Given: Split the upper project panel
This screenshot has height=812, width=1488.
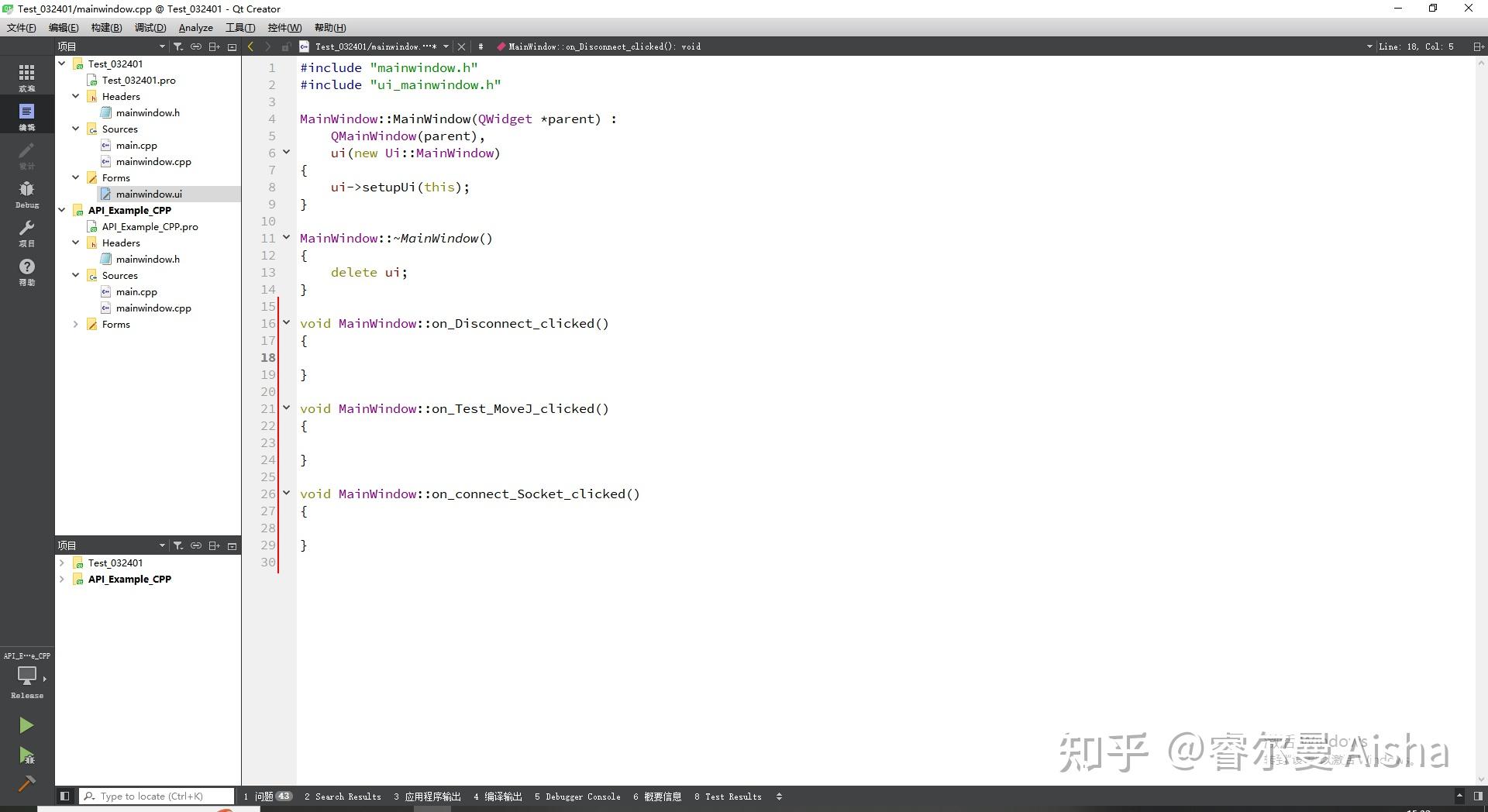Looking at the screenshot, I should [x=215, y=46].
